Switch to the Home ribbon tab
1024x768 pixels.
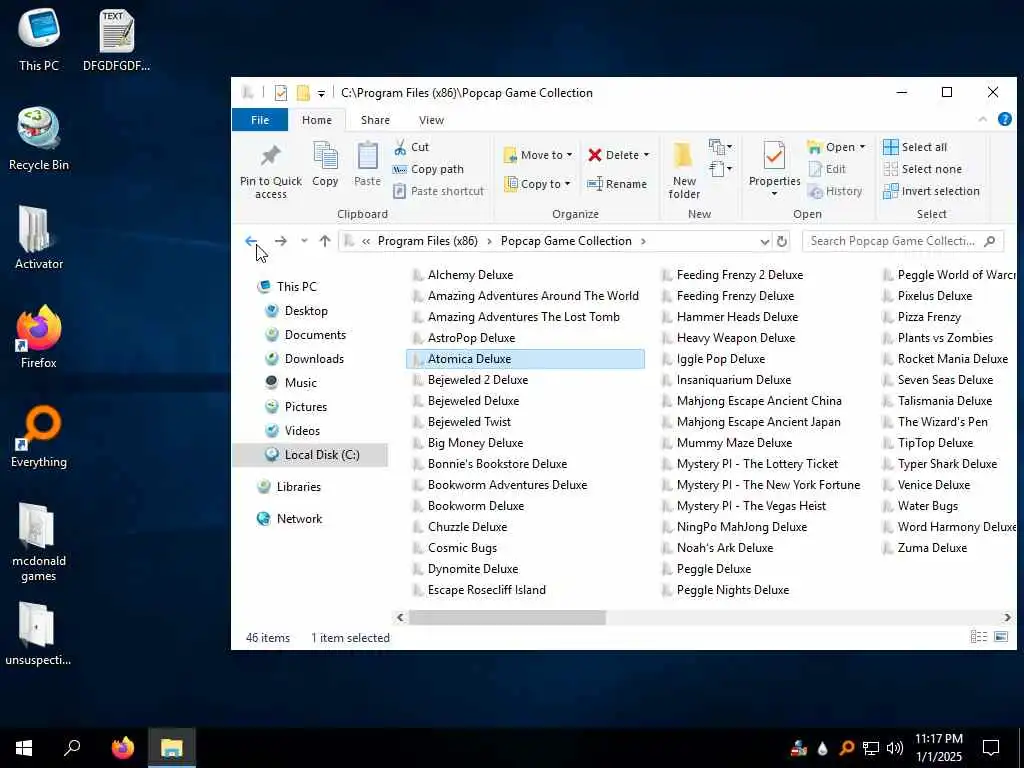click(317, 120)
